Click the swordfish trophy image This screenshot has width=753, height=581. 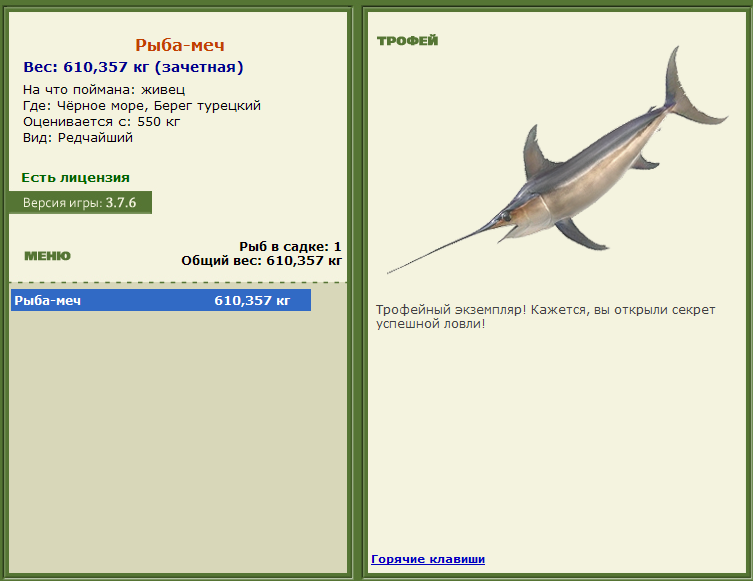click(557, 161)
